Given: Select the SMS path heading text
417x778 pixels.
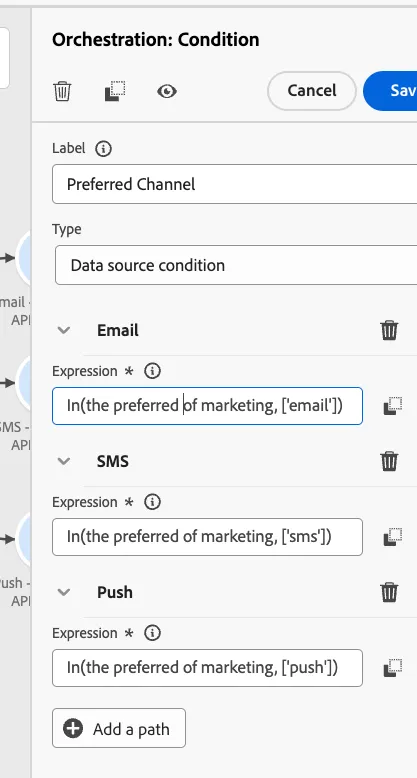Looking at the screenshot, I should 113,461.
